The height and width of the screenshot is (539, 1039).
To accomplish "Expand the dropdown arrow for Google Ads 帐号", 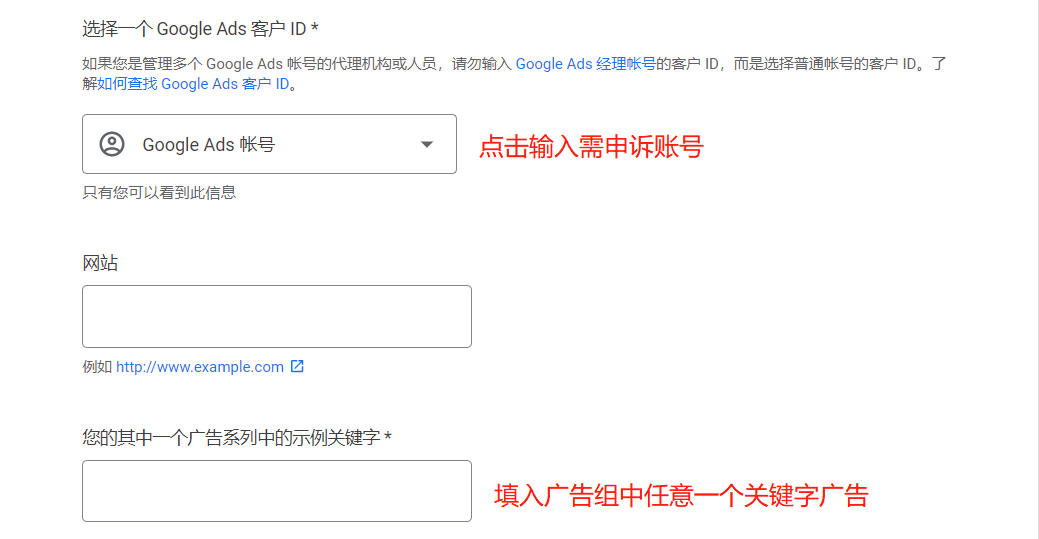I will point(427,144).
